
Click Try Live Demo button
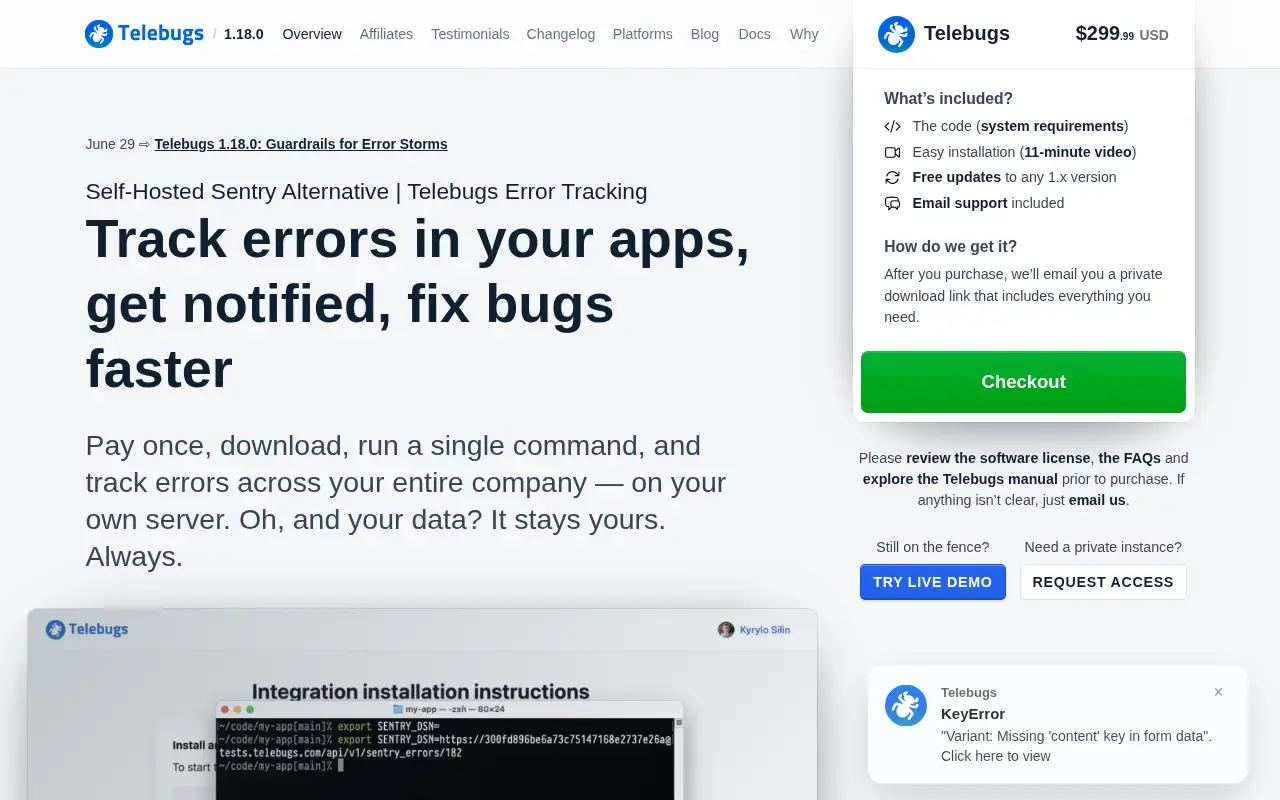tap(933, 582)
